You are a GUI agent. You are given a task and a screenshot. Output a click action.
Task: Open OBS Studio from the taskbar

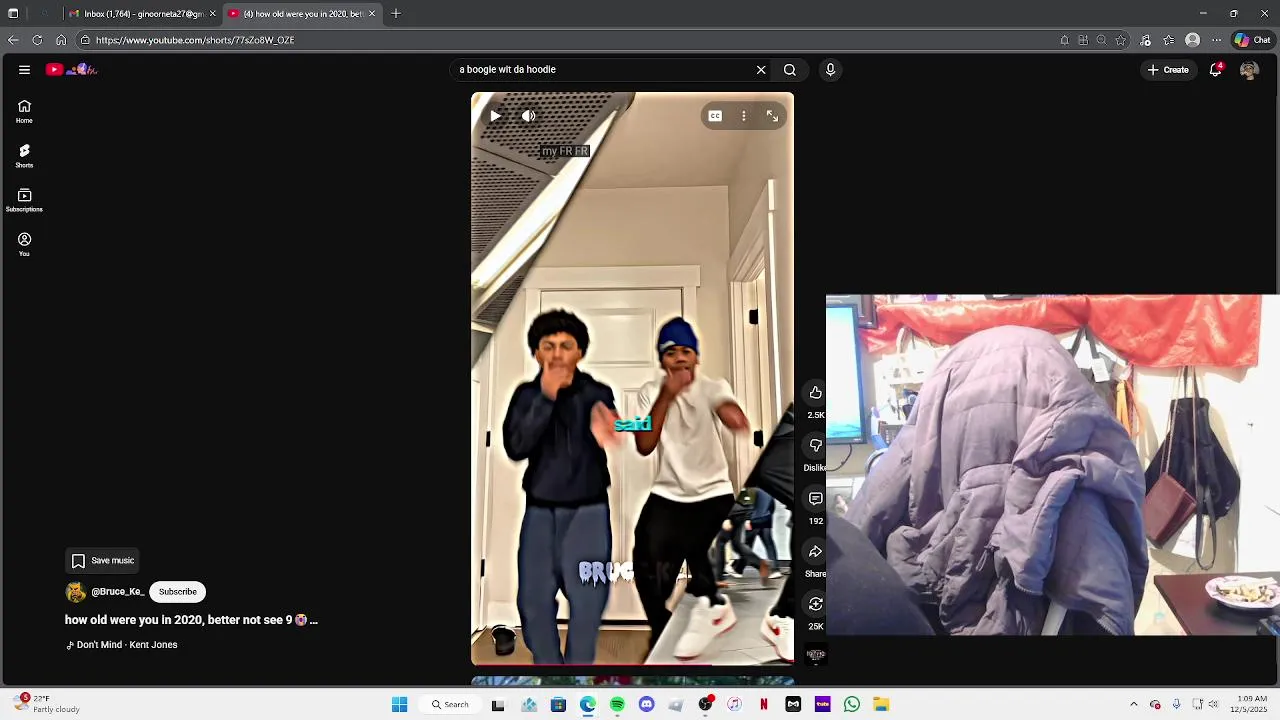[705, 705]
